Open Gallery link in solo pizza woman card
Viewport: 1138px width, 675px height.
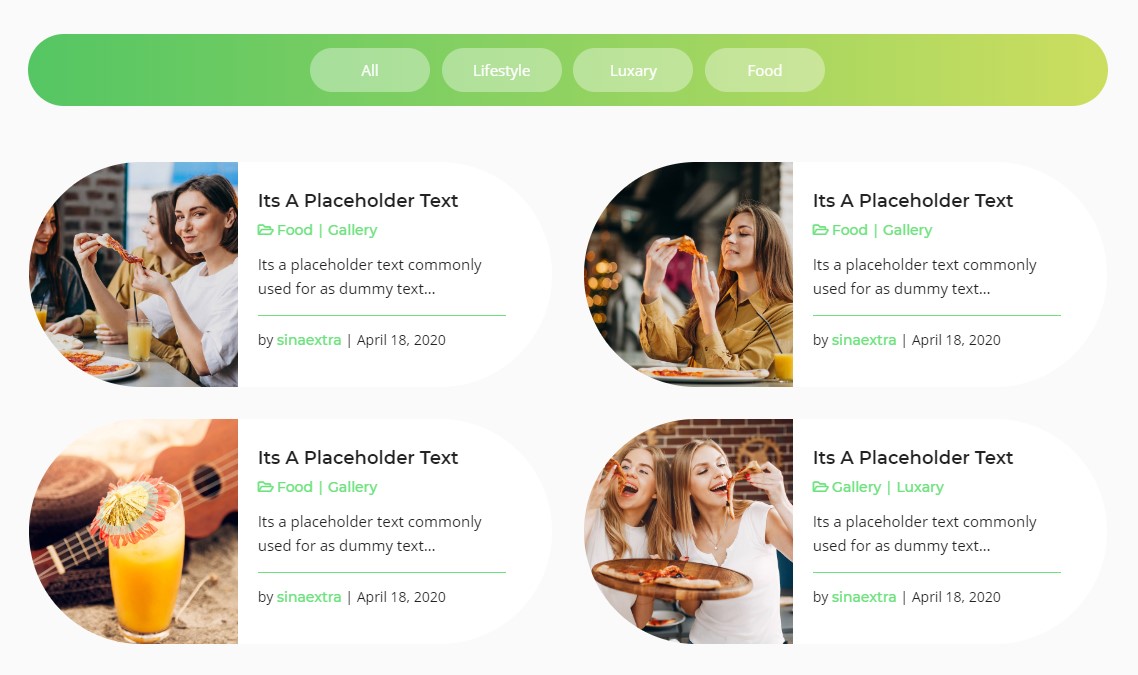pyautogui.click(x=907, y=230)
